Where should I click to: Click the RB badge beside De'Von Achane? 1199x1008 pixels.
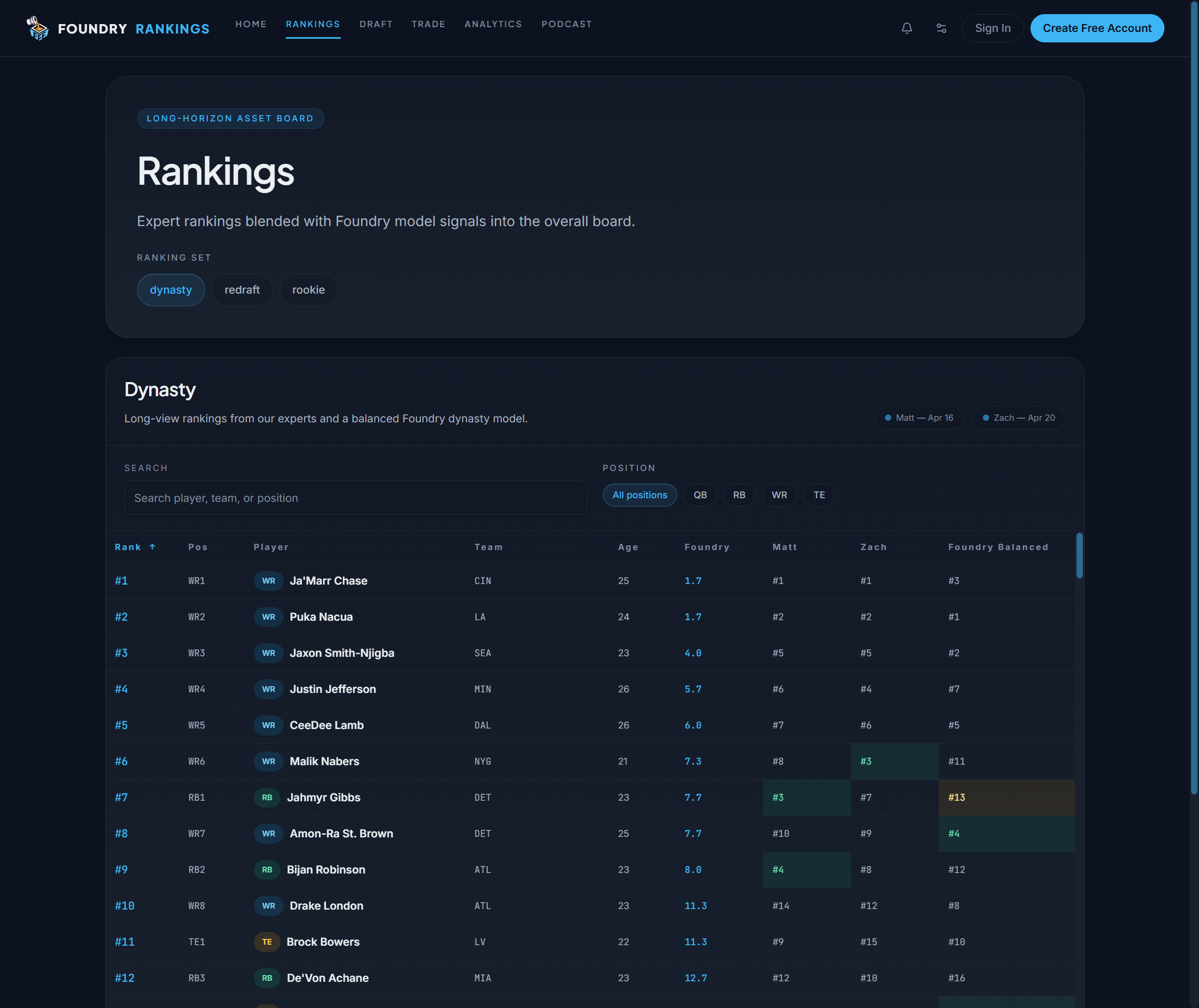(x=267, y=978)
